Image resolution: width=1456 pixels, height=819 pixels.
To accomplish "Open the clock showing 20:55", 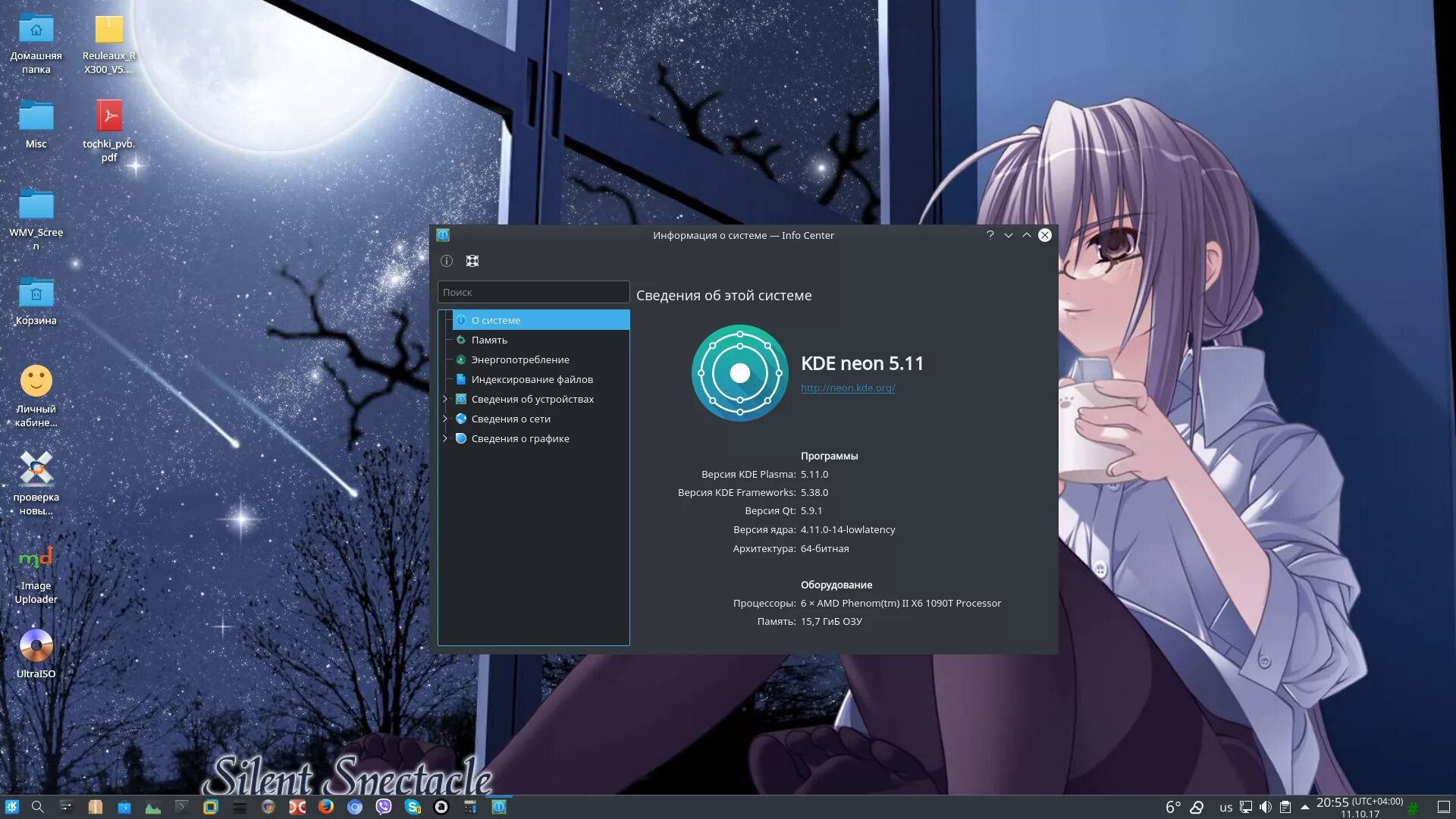I will coord(1359,808).
